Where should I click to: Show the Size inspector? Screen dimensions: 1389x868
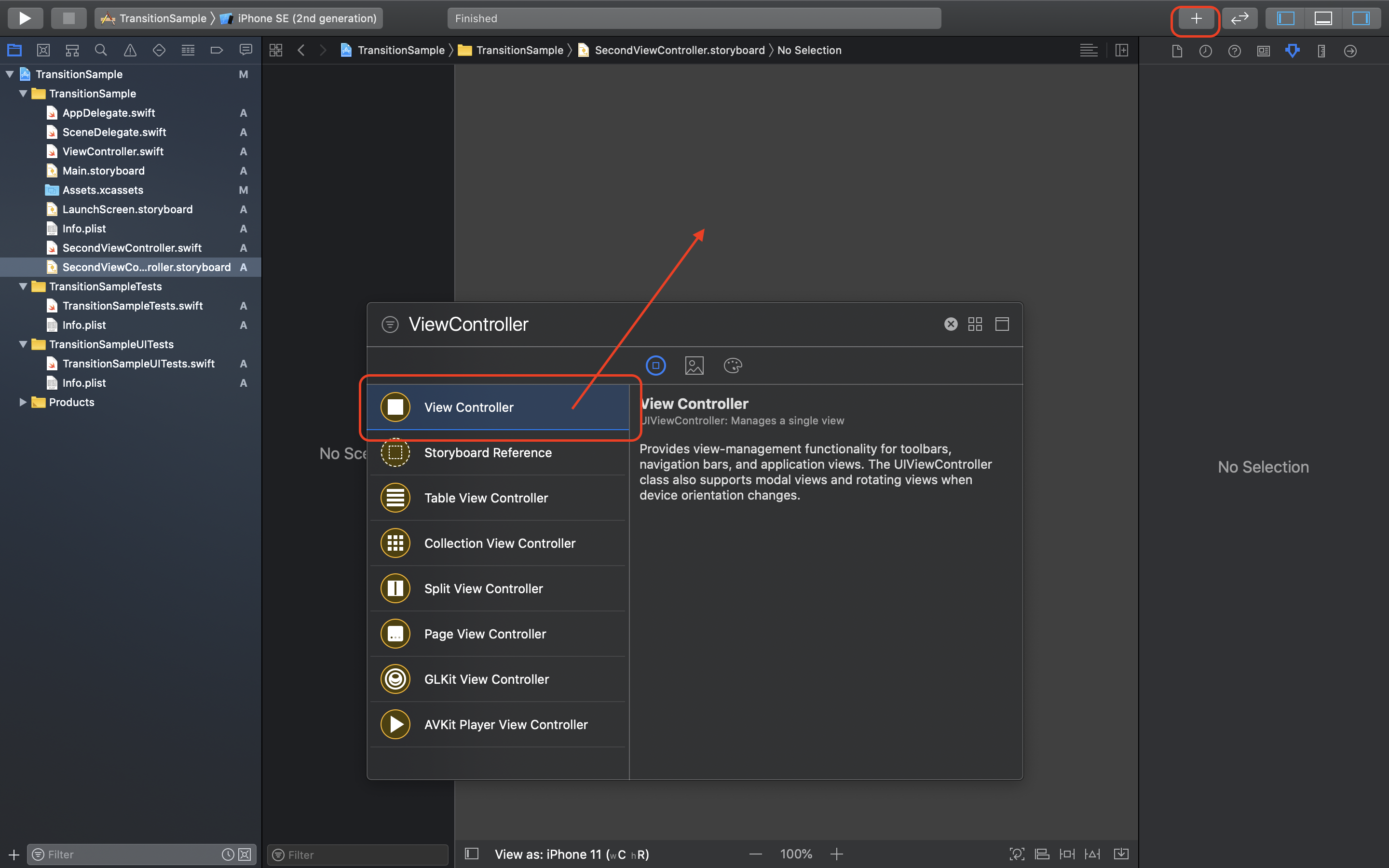click(x=1321, y=51)
